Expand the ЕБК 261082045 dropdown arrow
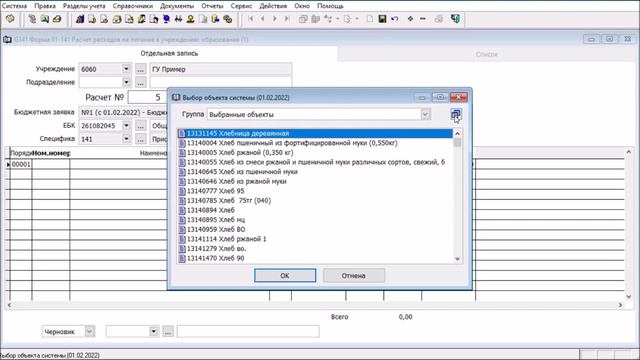The height and width of the screenshot is (360, 640). coord(126,126)
